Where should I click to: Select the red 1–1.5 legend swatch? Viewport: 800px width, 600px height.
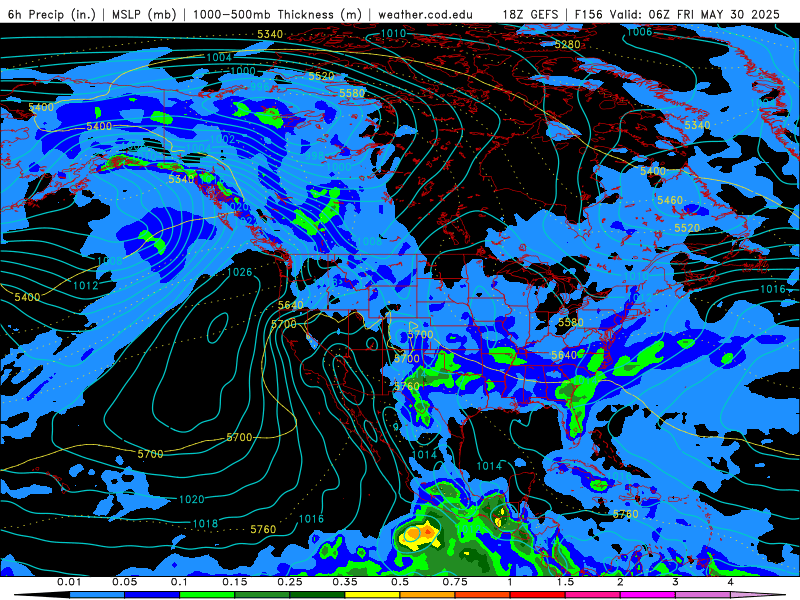(538, 595)
